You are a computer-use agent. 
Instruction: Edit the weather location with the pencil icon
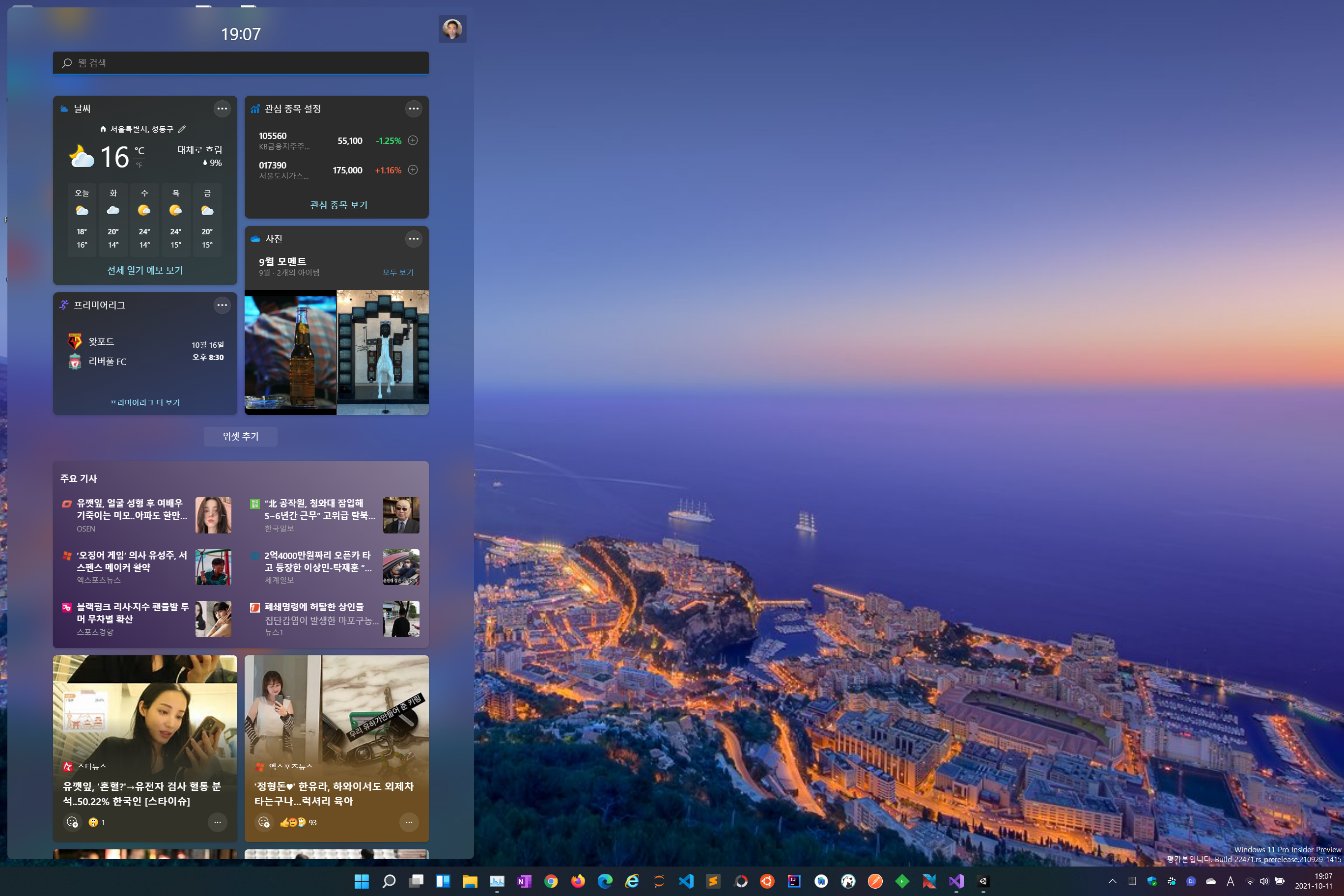(x=182, y=129)
